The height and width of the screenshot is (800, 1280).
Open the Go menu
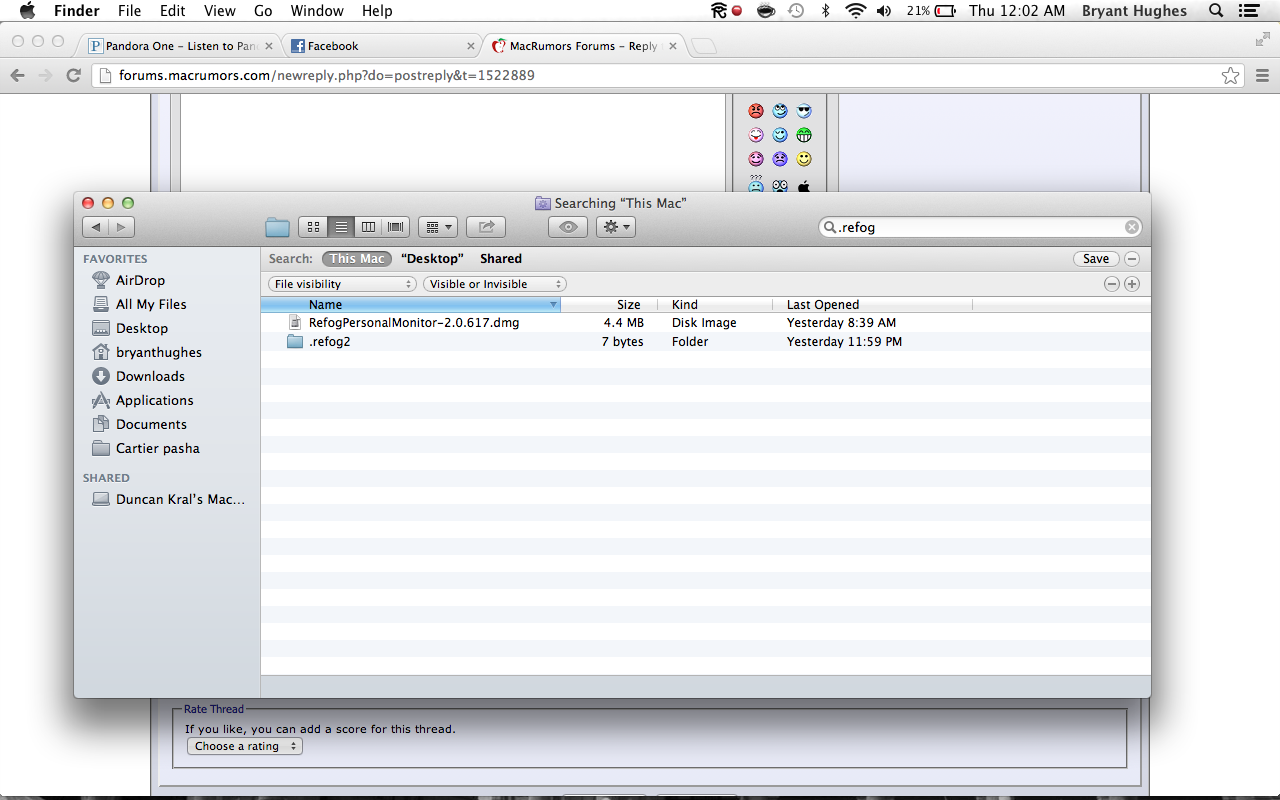263,11
